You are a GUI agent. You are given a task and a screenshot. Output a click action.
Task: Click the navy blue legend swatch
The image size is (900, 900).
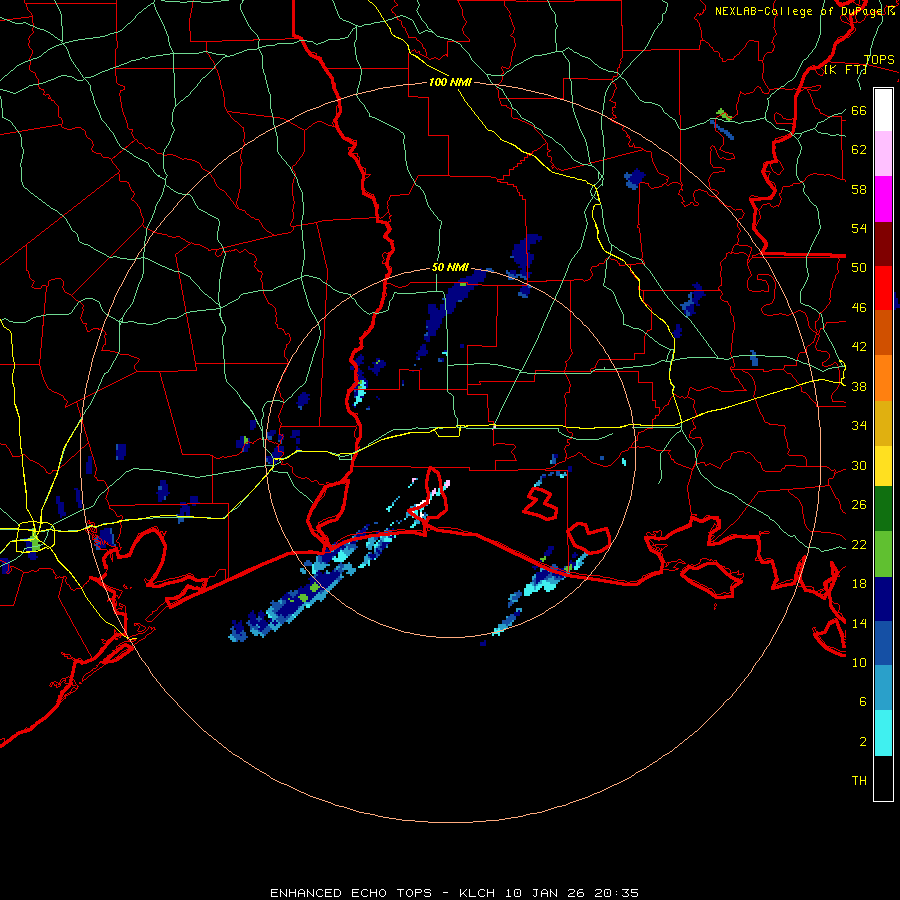883,599
